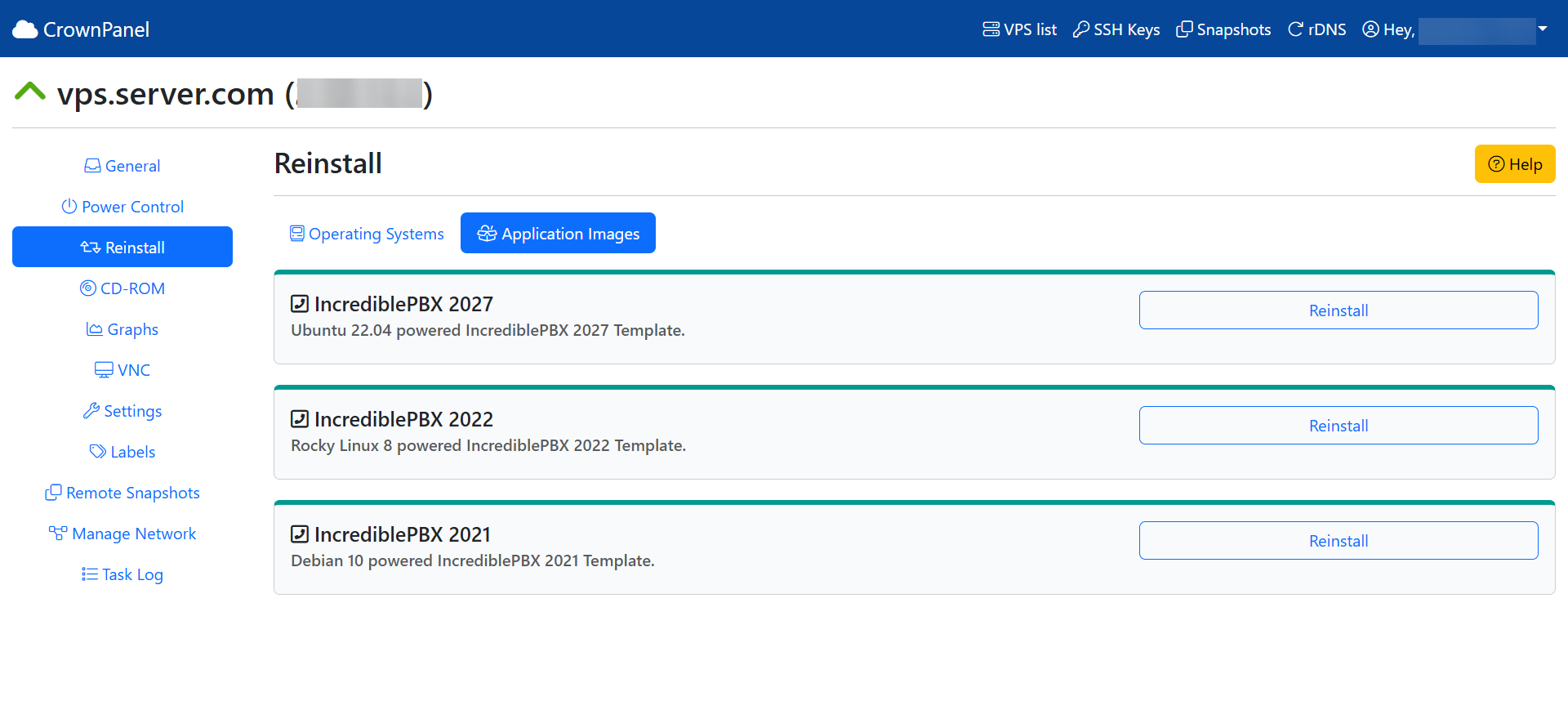The width and height of the screenshot is (1568, 710).
Task: Open General in the sidebar
Action: (x=122, y=166)
